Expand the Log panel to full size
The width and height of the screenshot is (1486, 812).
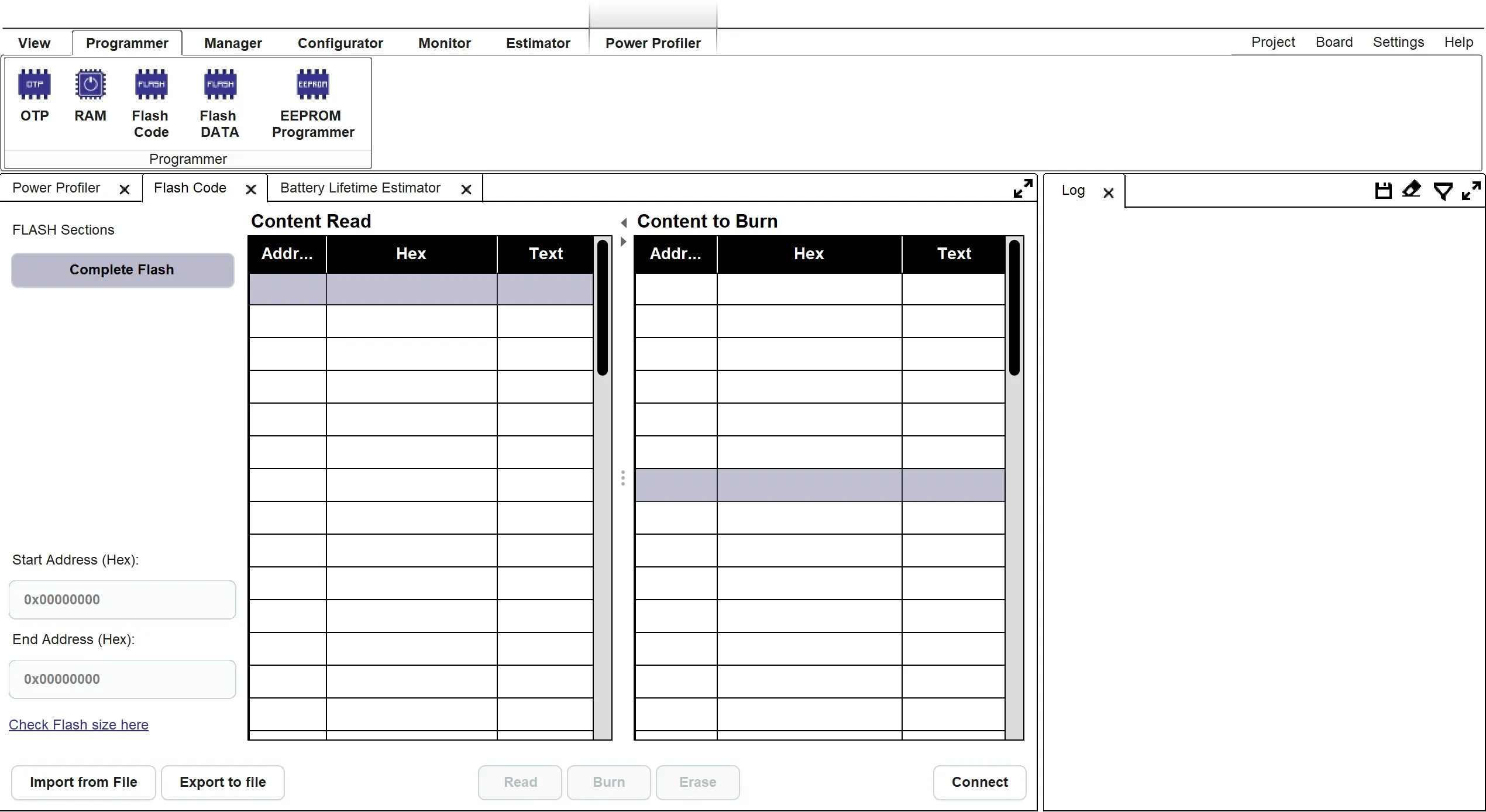click(x=1471, y=190)
